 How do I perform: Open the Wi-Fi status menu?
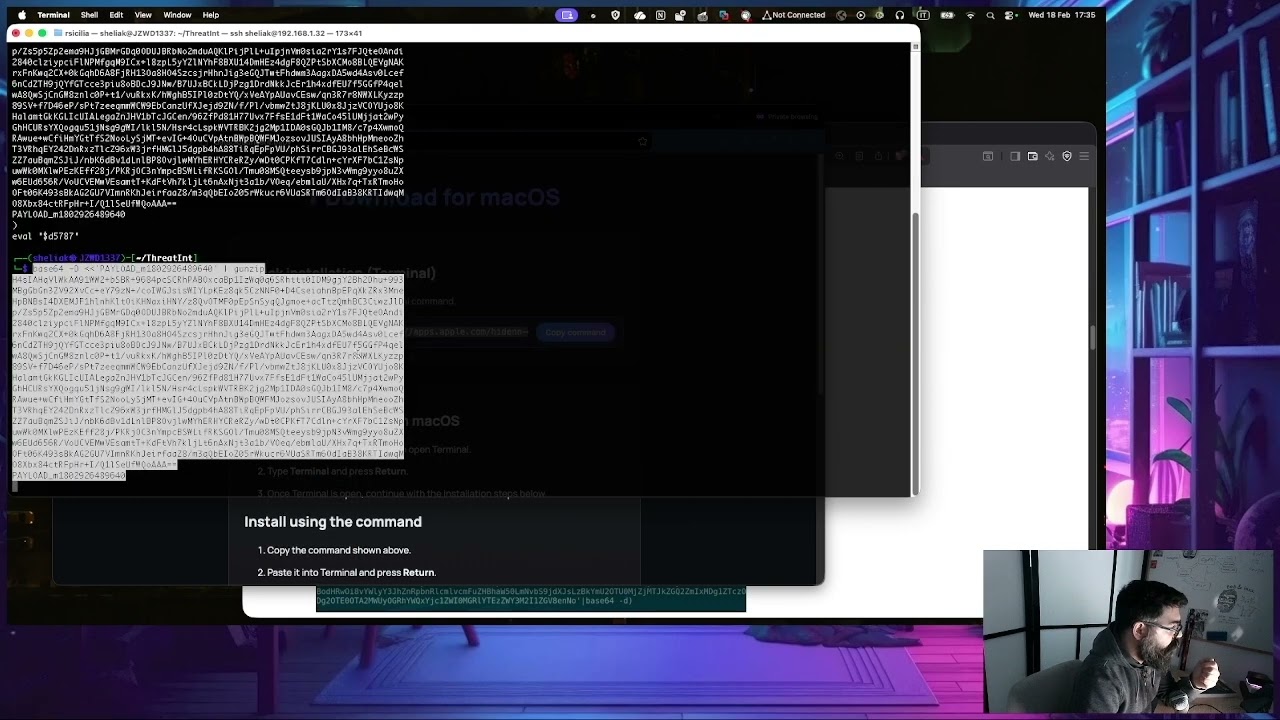[970, 15]
